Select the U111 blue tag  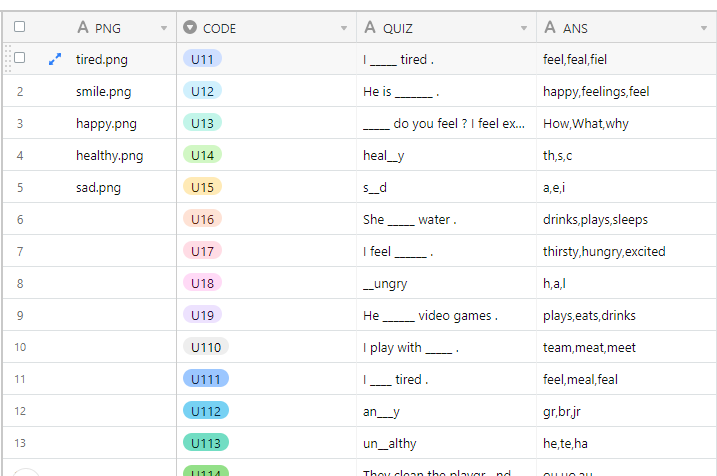[206, 379]
